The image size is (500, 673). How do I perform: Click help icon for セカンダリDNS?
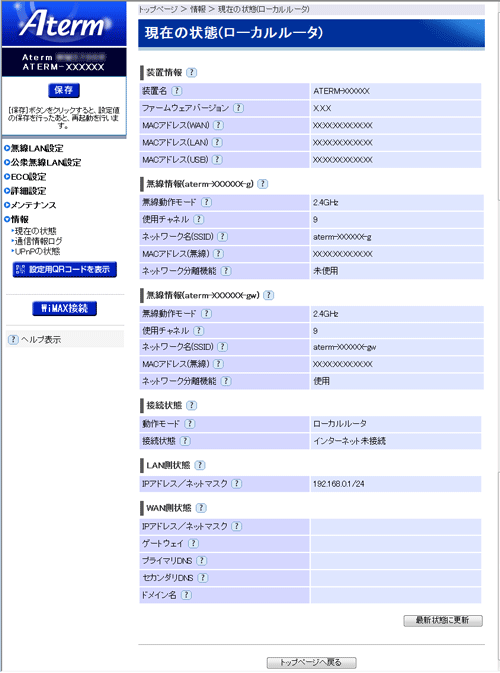pos(203,578)
